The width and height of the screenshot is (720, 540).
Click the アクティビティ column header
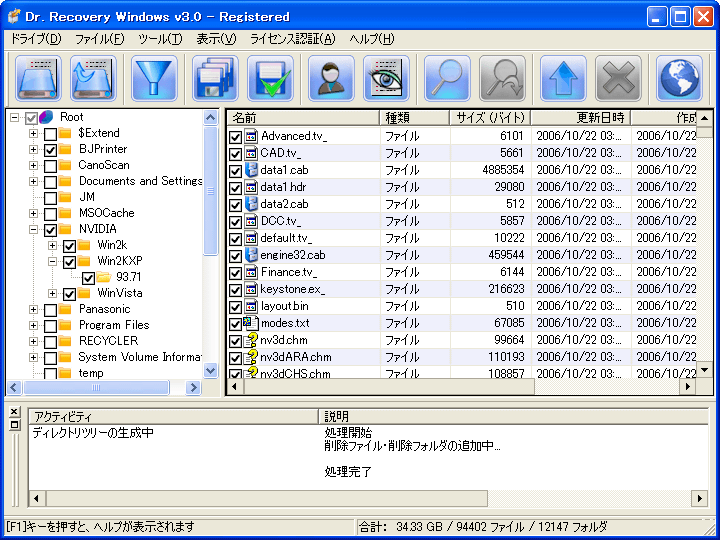tap(174, 416)
